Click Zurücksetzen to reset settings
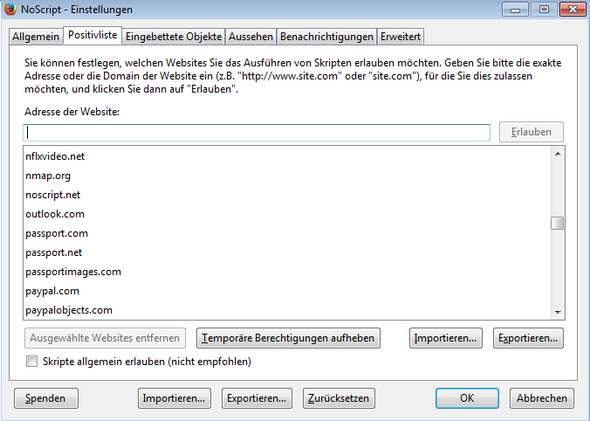 tap(339, 398)
